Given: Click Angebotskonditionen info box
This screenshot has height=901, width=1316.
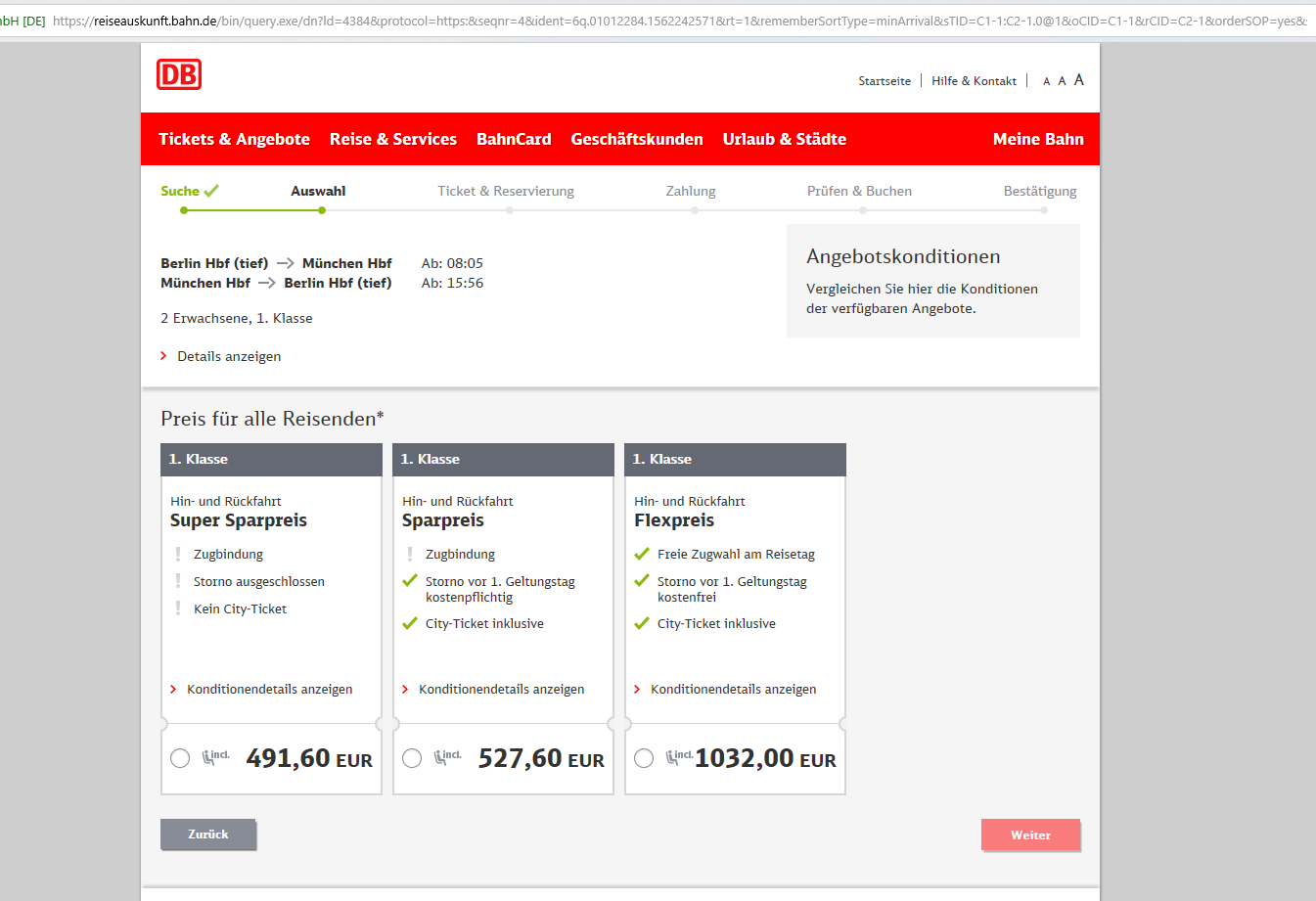Looking at the screenshot, I should click(933, 281).
